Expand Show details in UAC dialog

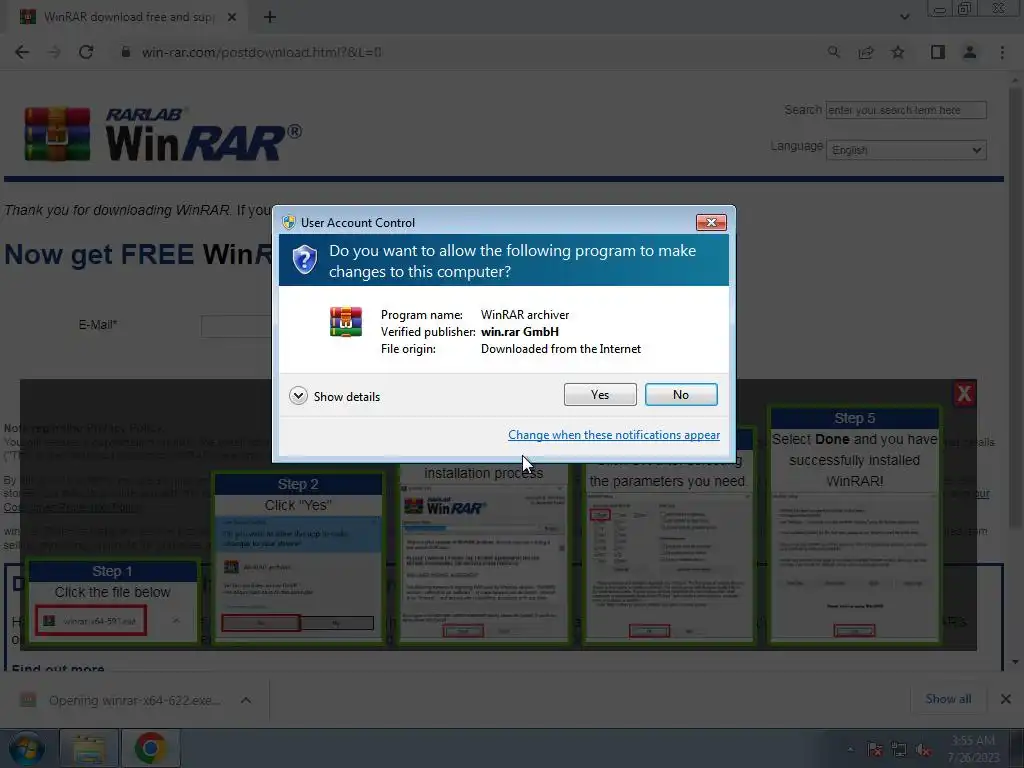click(x=334, y=396)
